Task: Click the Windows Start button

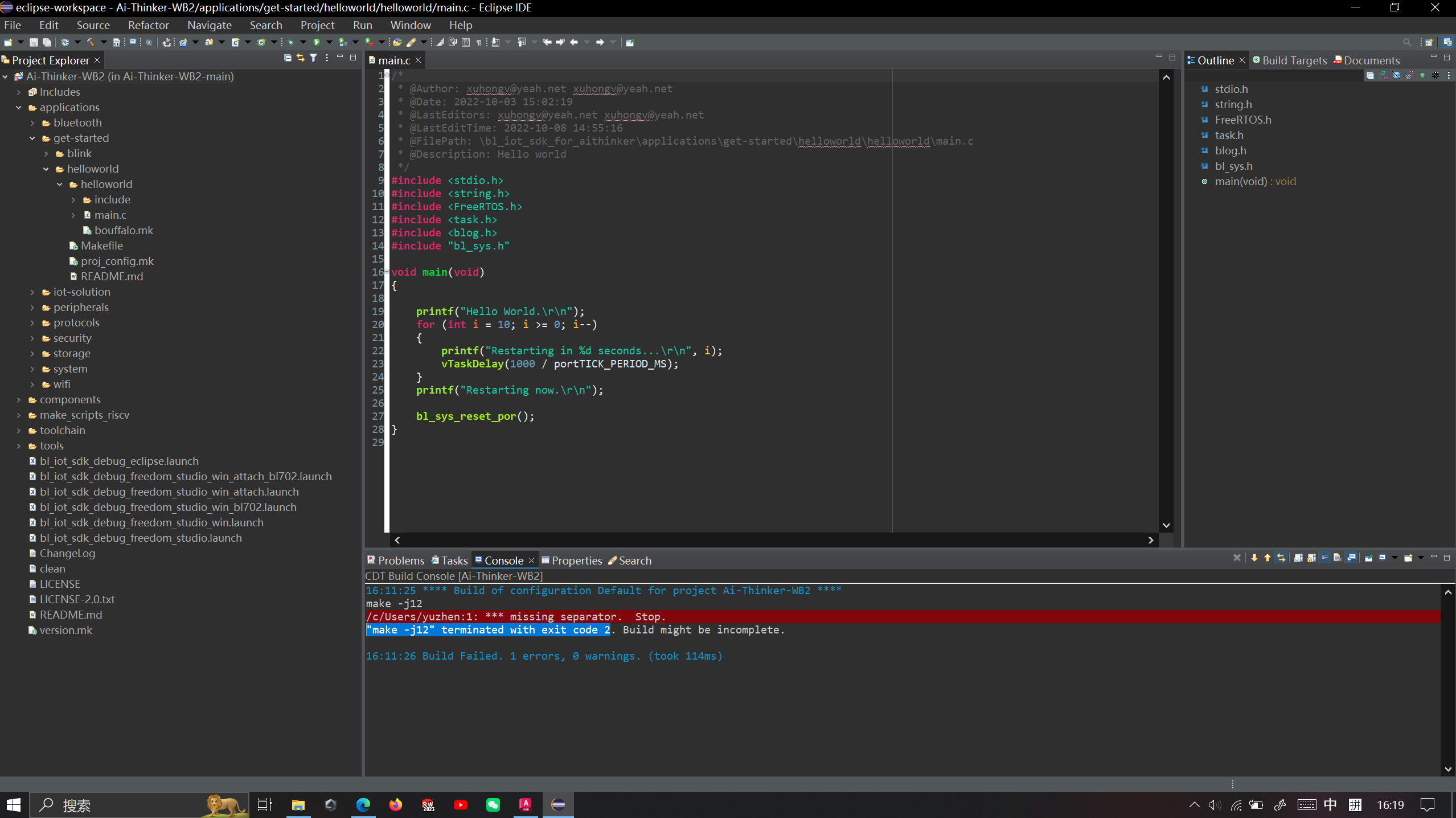Action: click(14, 805)
